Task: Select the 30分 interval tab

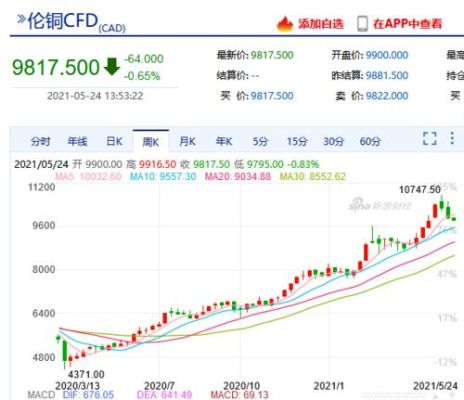Action: [x=334, y=141]
